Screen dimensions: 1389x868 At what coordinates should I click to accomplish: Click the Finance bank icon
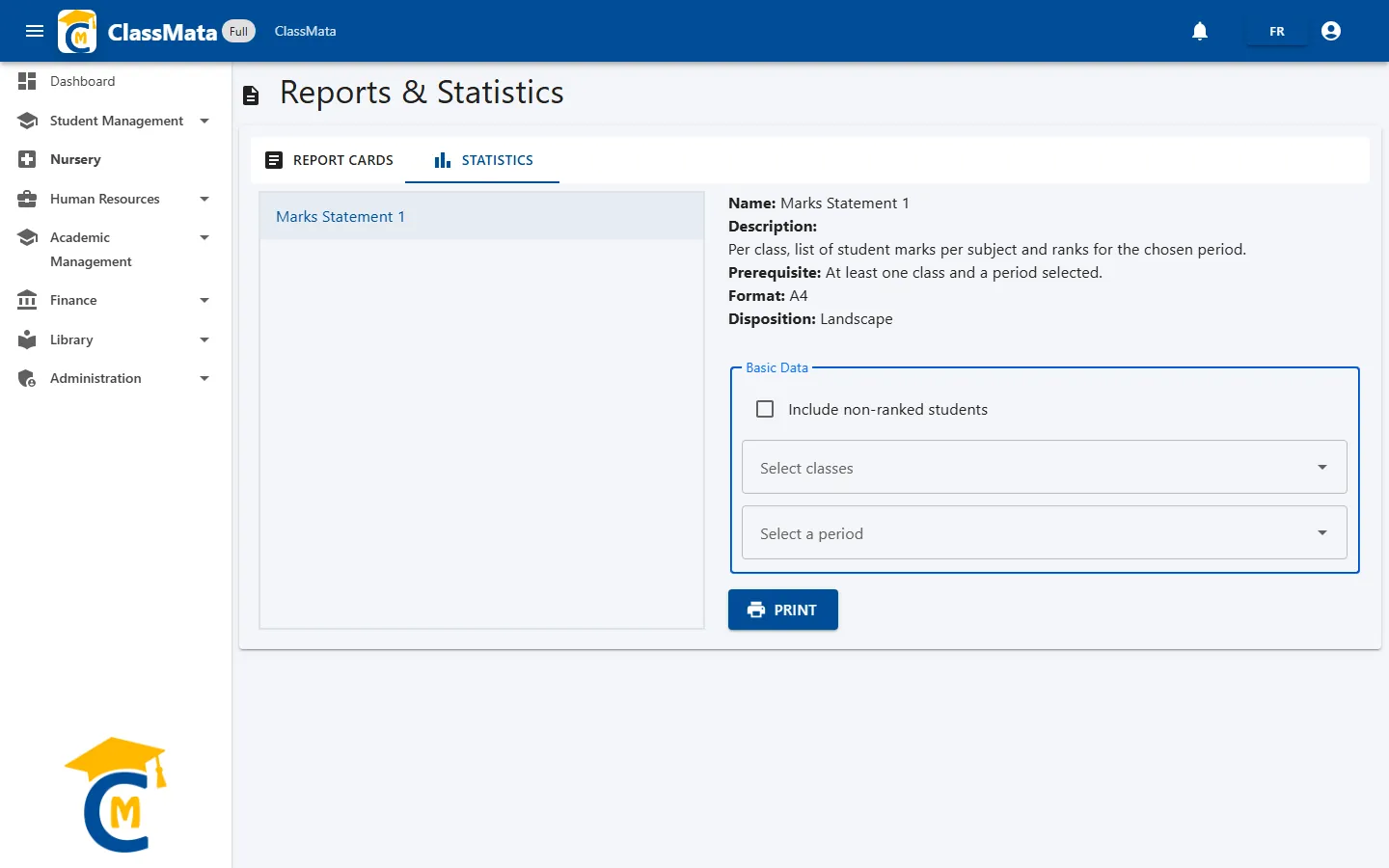[27, 300]
